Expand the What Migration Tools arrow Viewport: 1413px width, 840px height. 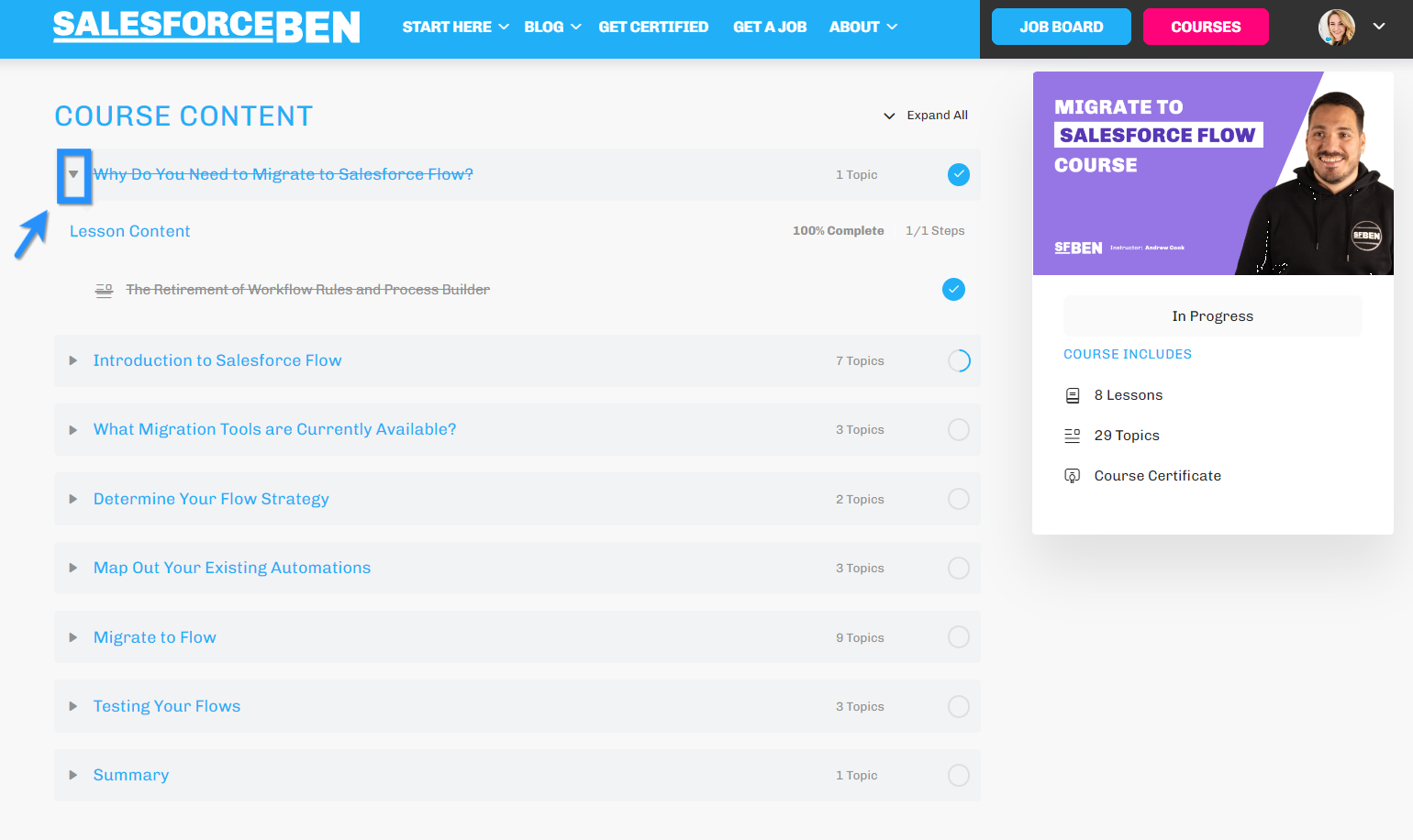[x=73, y=429]
